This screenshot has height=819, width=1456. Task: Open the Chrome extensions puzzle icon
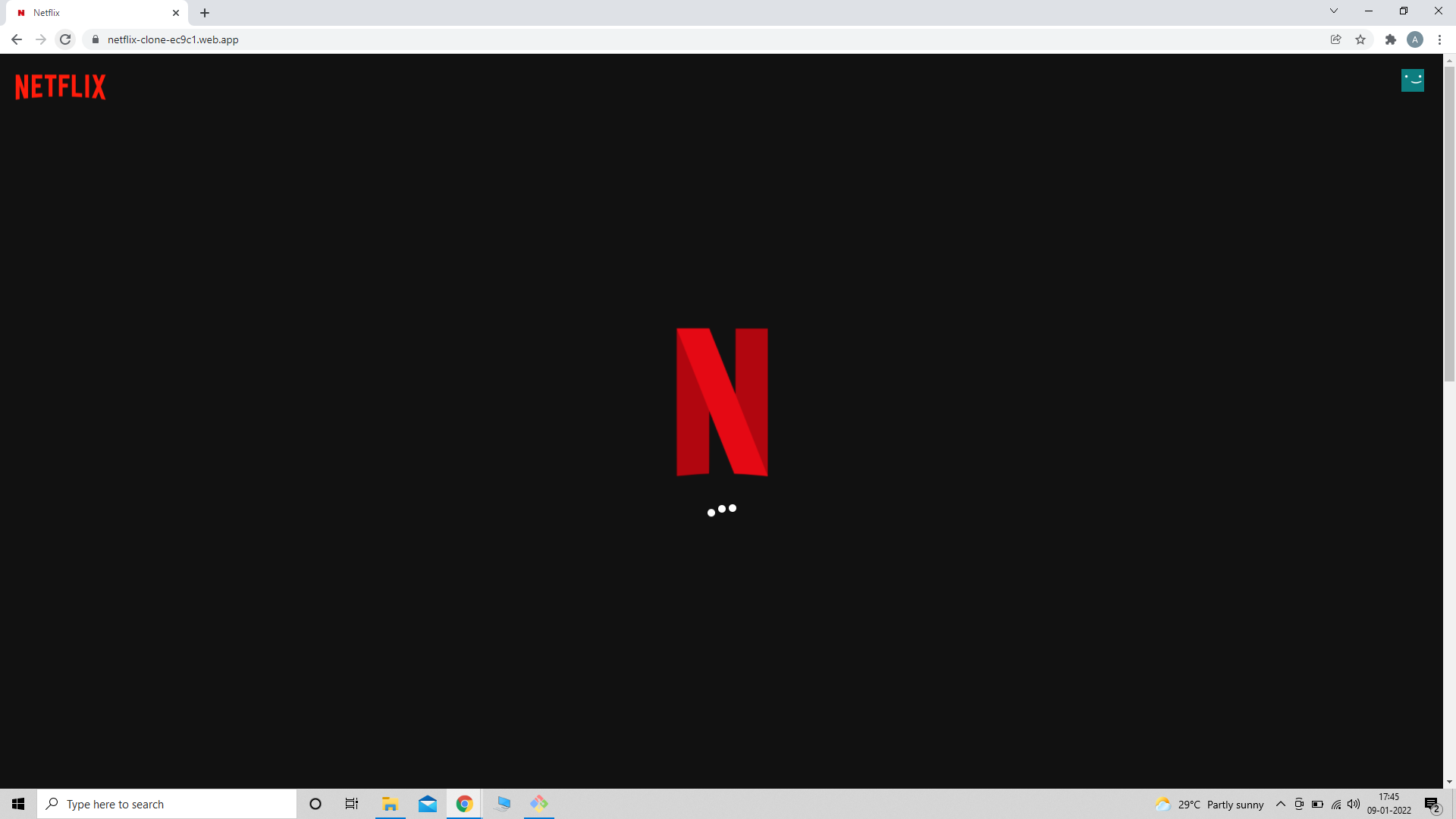pos(1391,39)
